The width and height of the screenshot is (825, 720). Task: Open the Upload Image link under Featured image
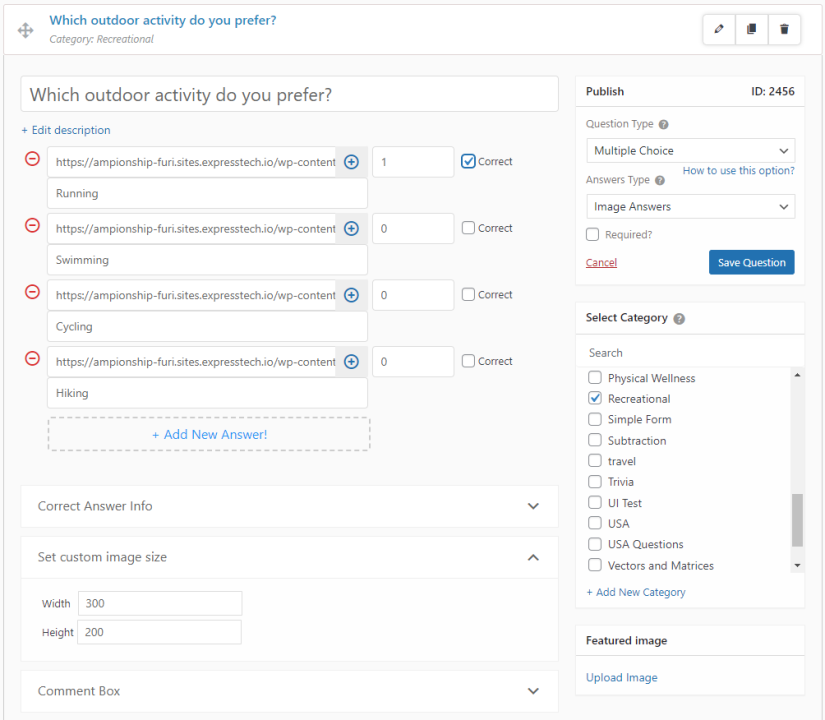(x=621, y=677)
